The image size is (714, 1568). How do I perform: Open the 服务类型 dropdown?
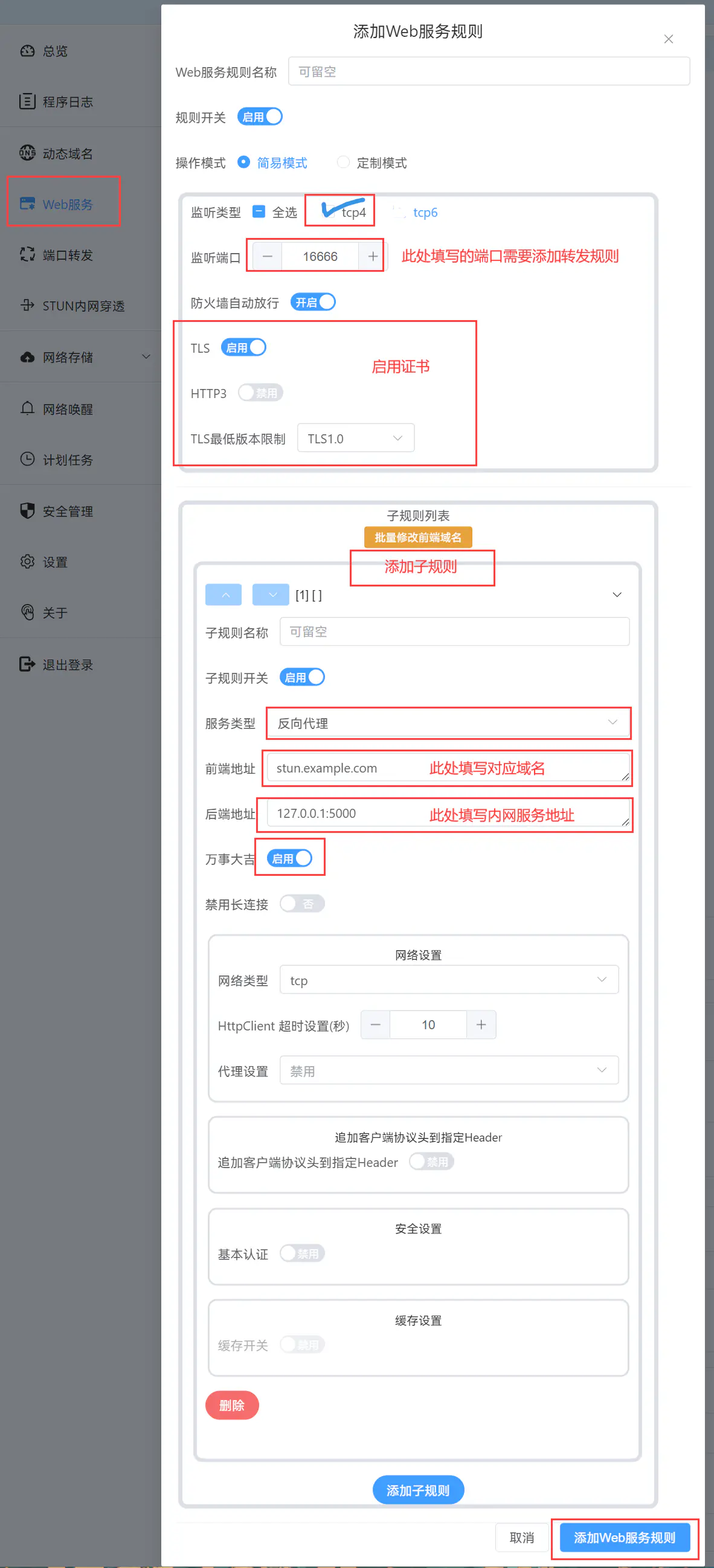448,723
